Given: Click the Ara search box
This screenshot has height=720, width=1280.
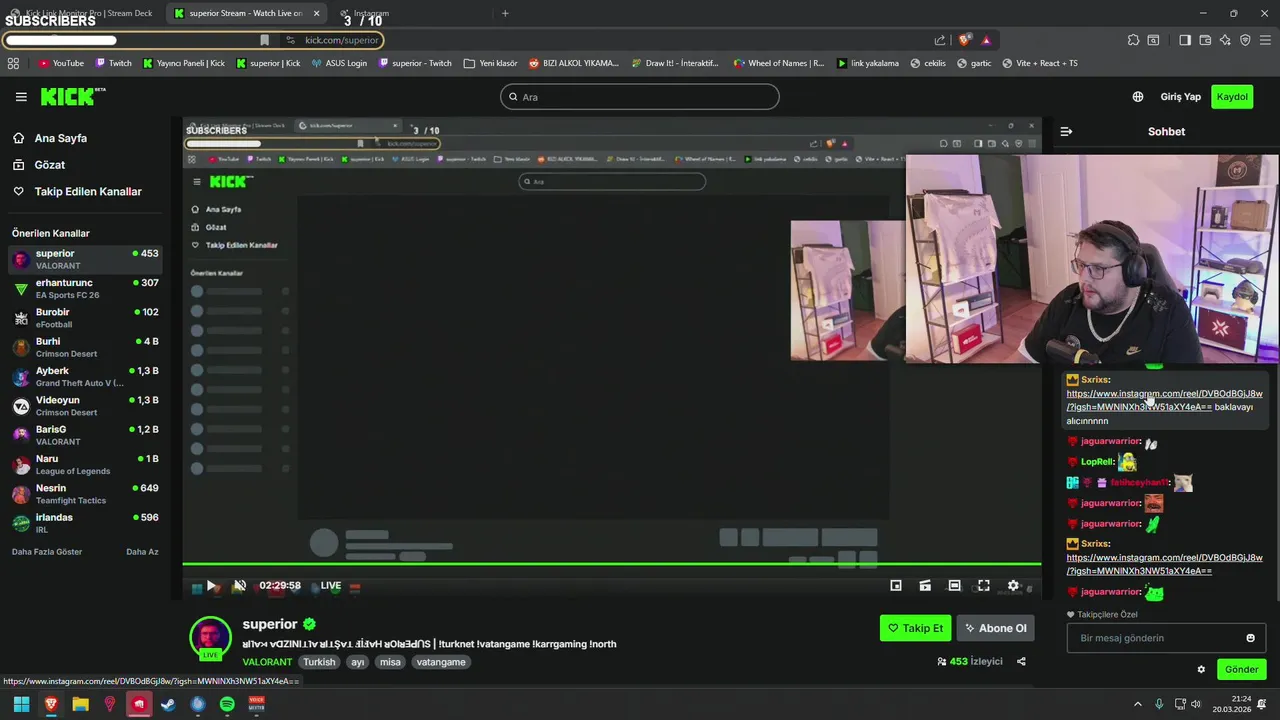Looking at the screenshot, I should [640, 97].
